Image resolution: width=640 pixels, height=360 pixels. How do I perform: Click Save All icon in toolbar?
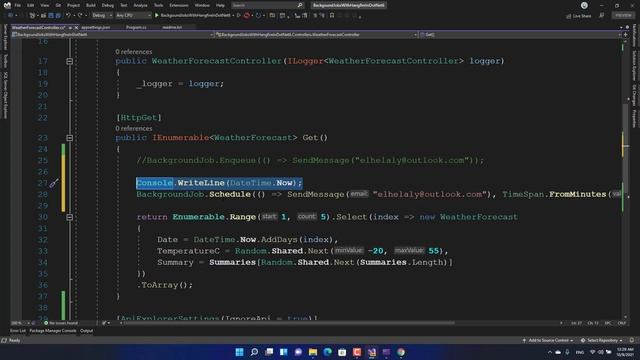pyautogui.click(x=58, y=16)
